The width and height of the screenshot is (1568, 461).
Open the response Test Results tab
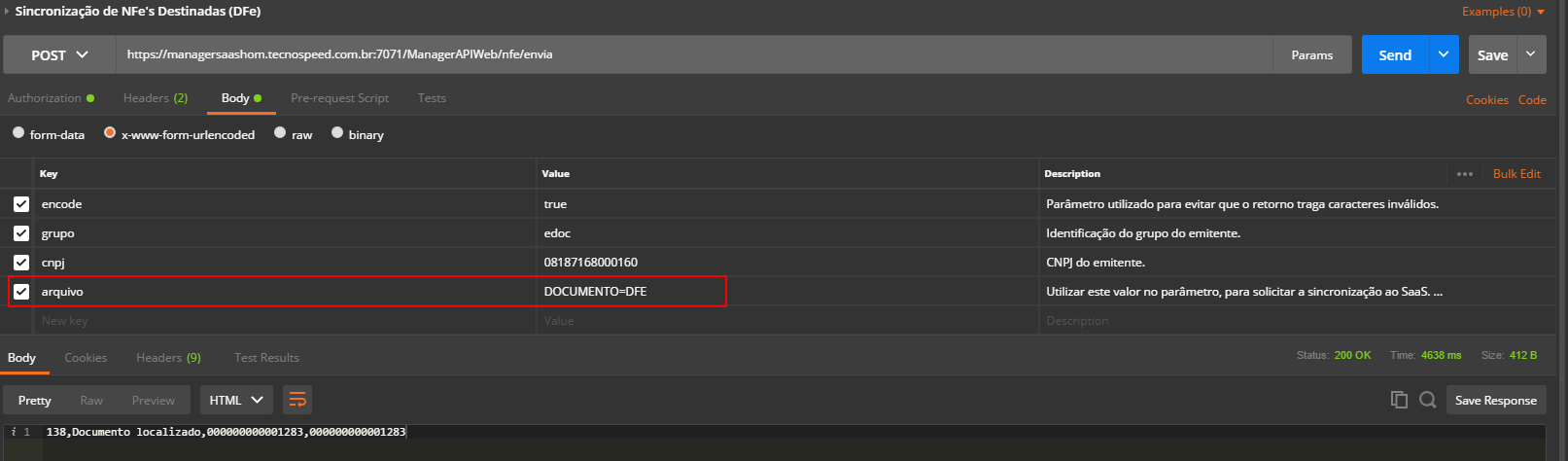tap(266, 358)
